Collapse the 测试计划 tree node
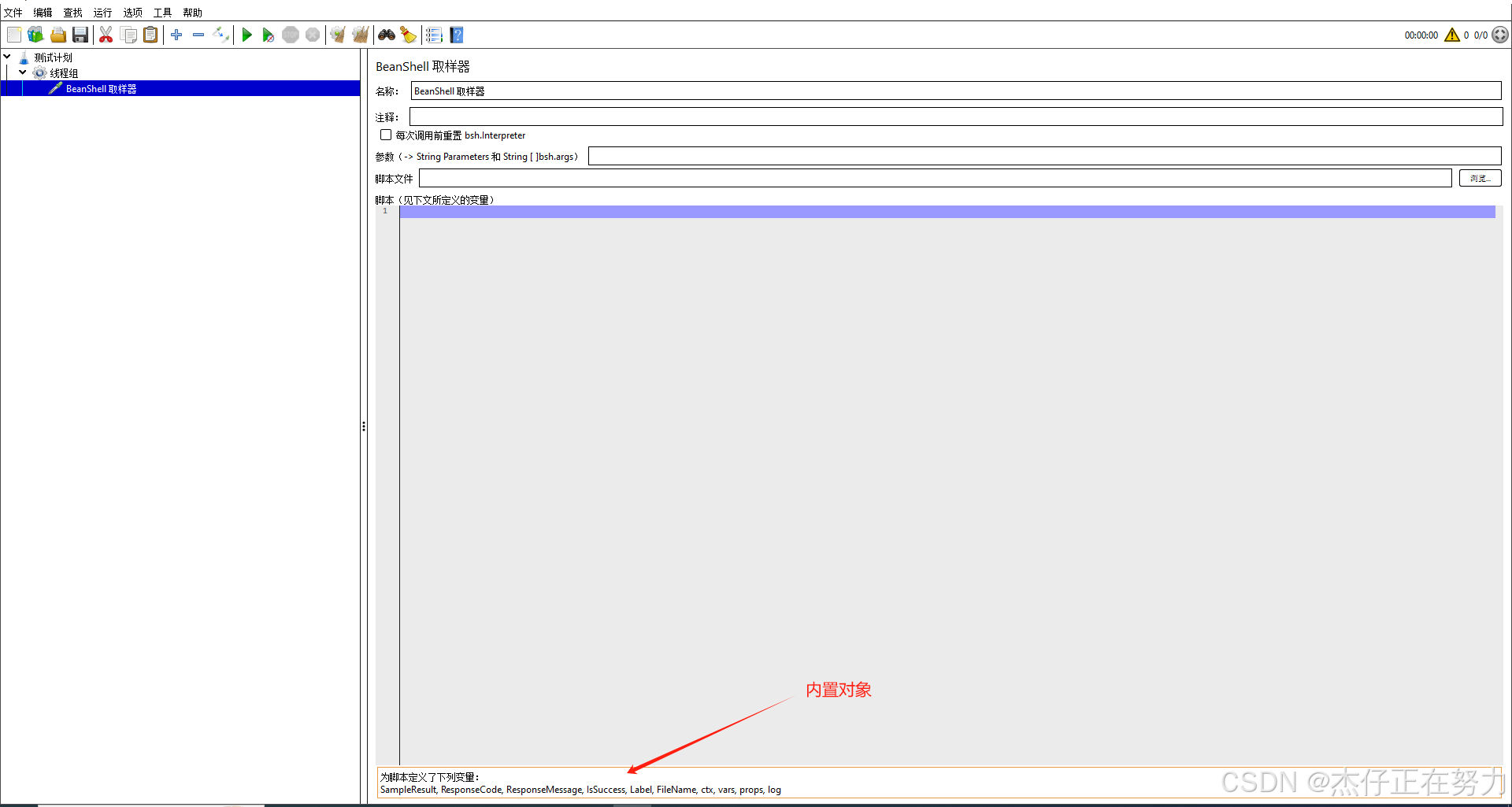Screen dimensions: 1512x807 tap(7, 57)
